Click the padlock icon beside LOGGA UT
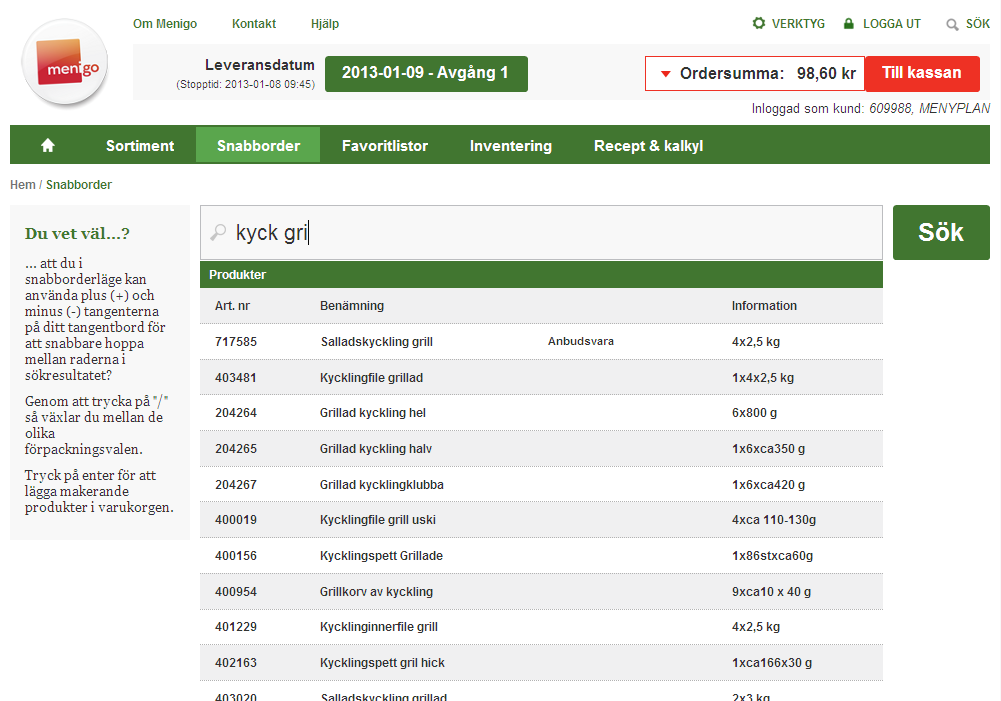This screenshot has height=701, width=1001. pyautogui.click(x=848, y=24)
